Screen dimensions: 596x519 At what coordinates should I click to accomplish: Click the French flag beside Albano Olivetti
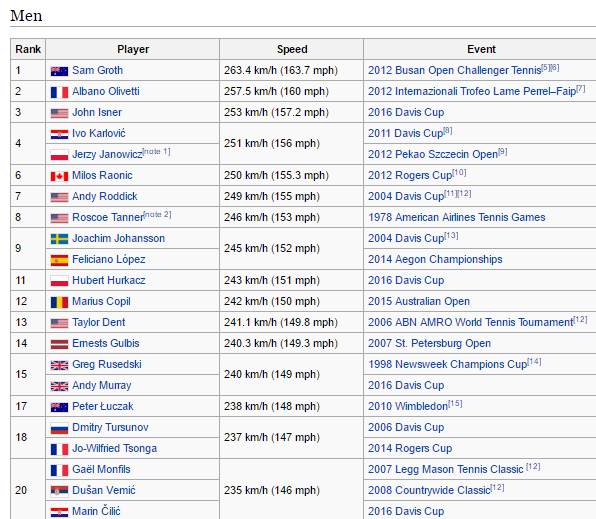click(59, 92)
